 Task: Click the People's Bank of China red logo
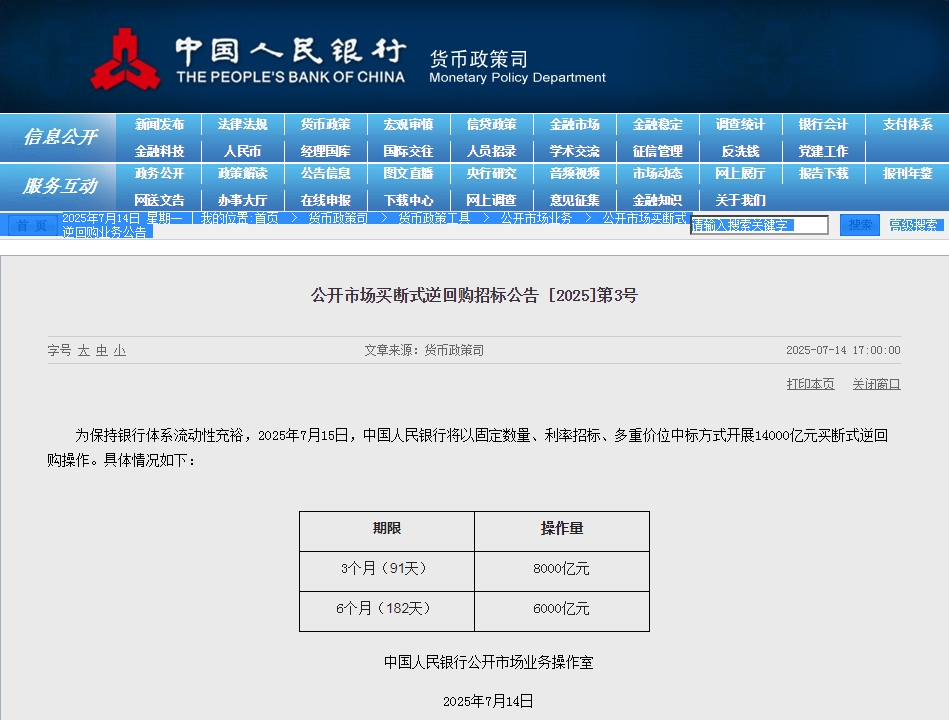click(126, 59)
